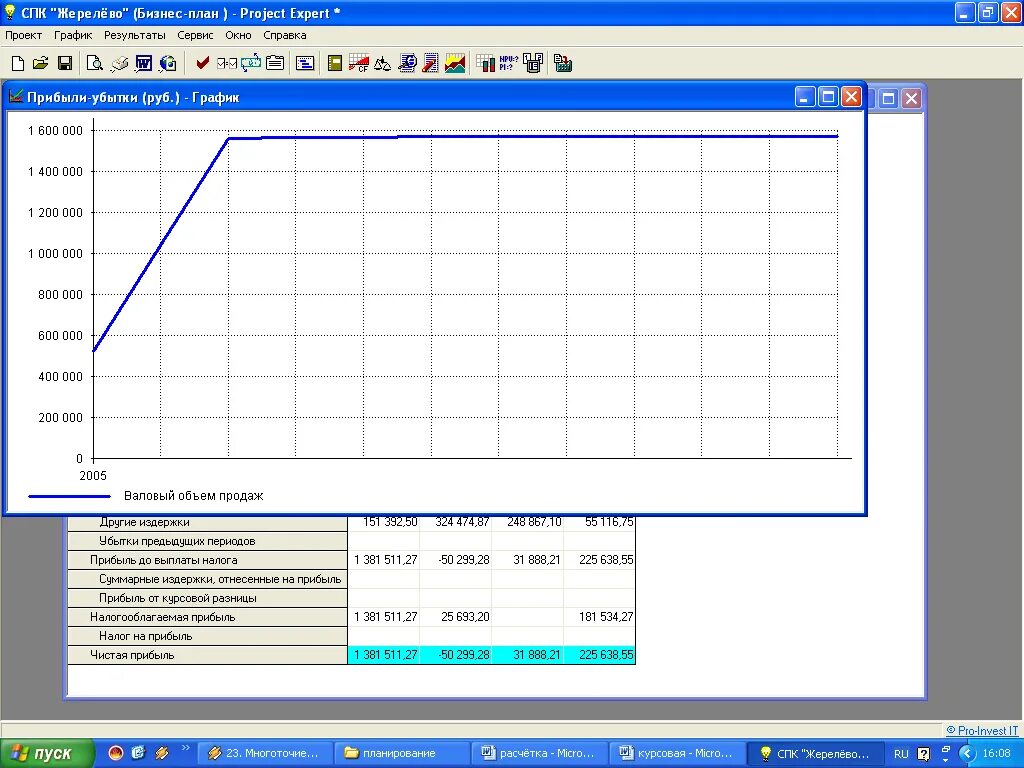Switch to планирование folder taskbar button
1024x768 pixels.
pyautogui.click(x=400, y=753)
